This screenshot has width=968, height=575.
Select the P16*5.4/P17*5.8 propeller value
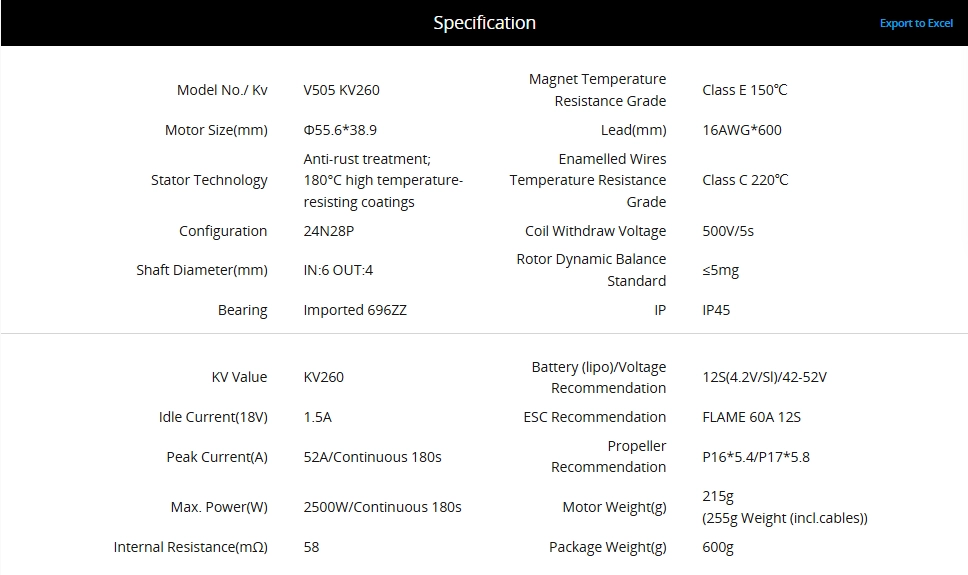tap(756, 457)
